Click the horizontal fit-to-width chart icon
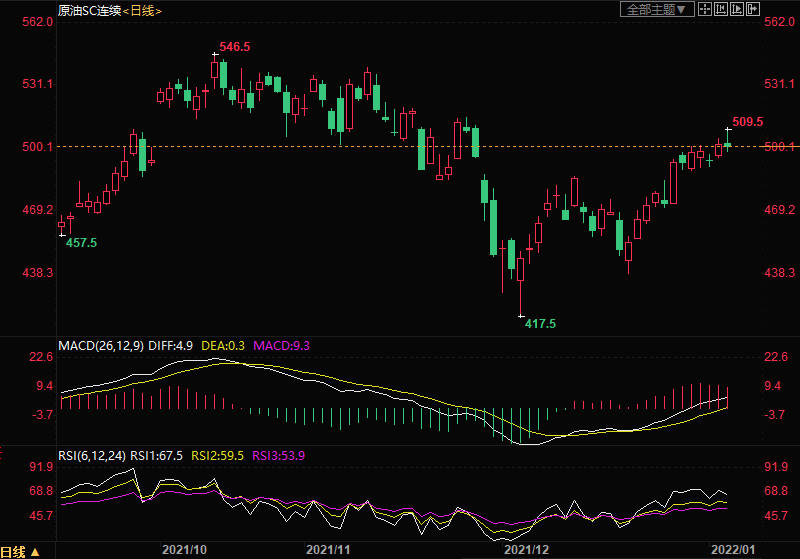 [x=720, y=9]
